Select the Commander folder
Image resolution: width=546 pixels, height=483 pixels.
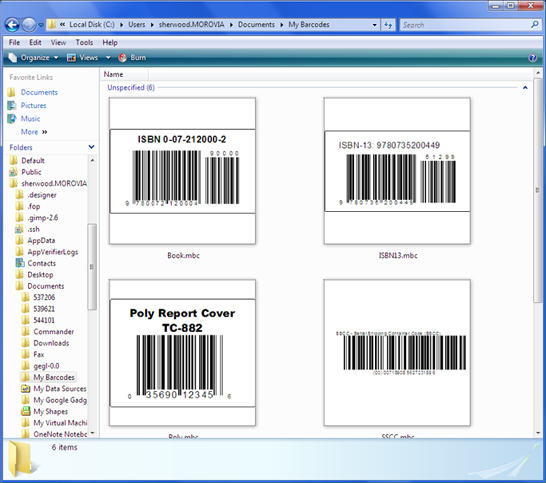(x=54, y=332)
